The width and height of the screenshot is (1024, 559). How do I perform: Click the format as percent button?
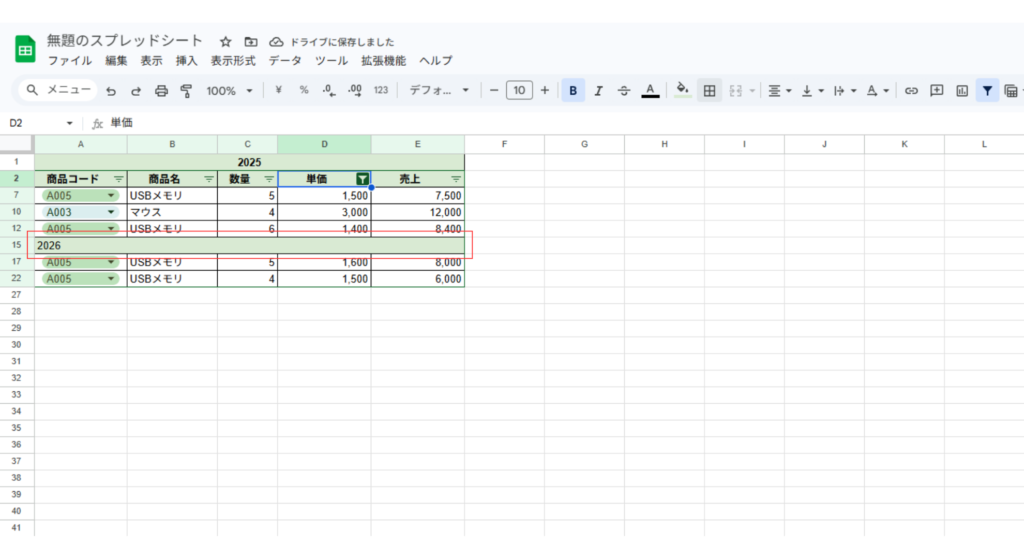(x=304, y=91)
